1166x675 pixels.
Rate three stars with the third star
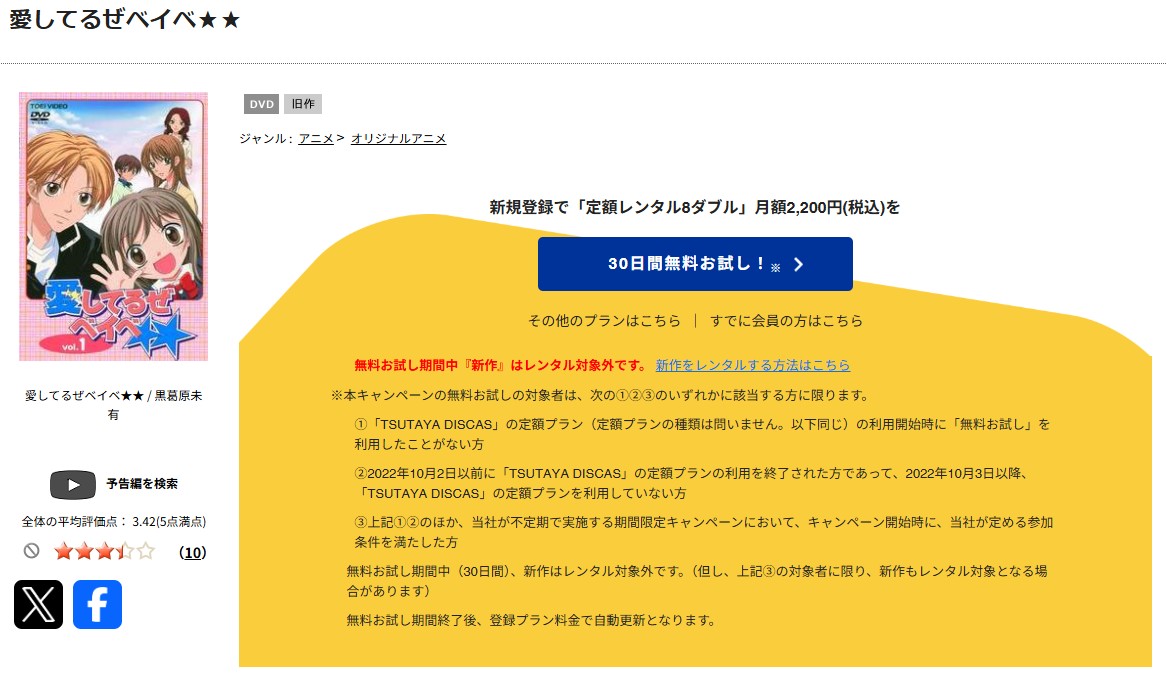tap(105, 551)
